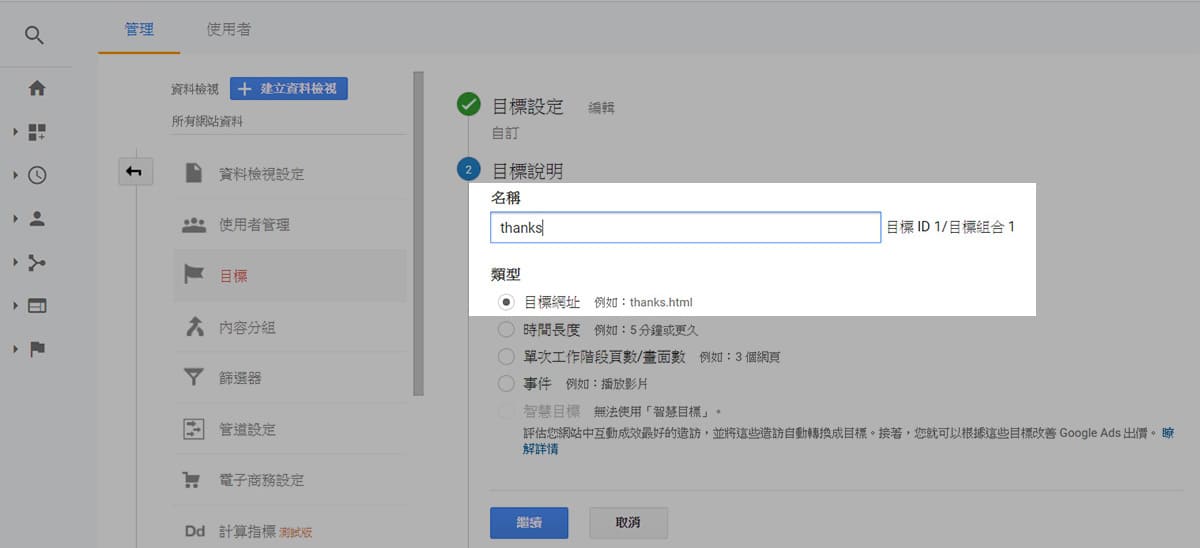1200x548 pixels.
Task: Click the 管道設定 arrows icon
Action: [194, 429]
